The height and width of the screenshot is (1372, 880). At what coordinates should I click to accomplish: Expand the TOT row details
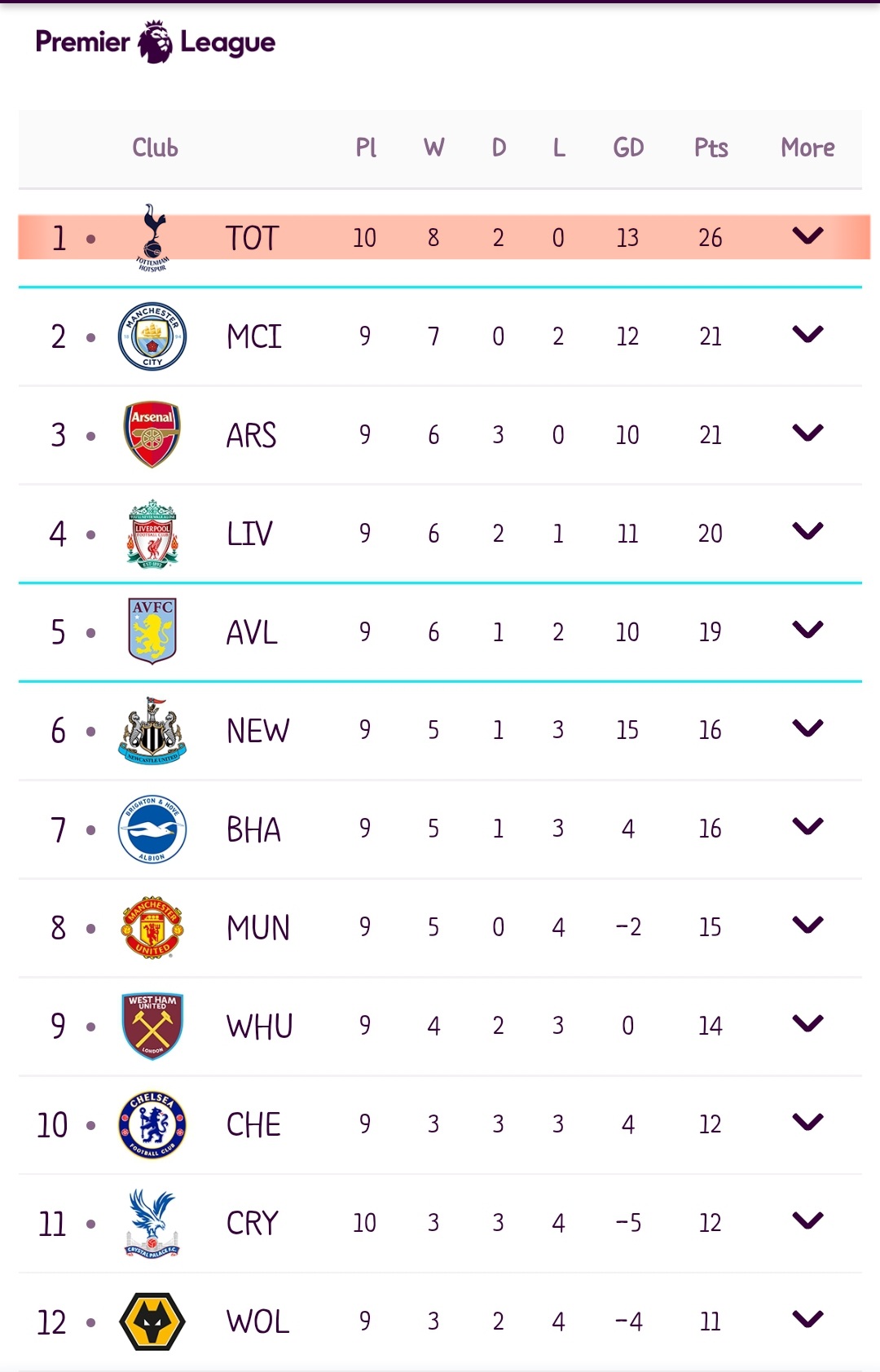807,236
